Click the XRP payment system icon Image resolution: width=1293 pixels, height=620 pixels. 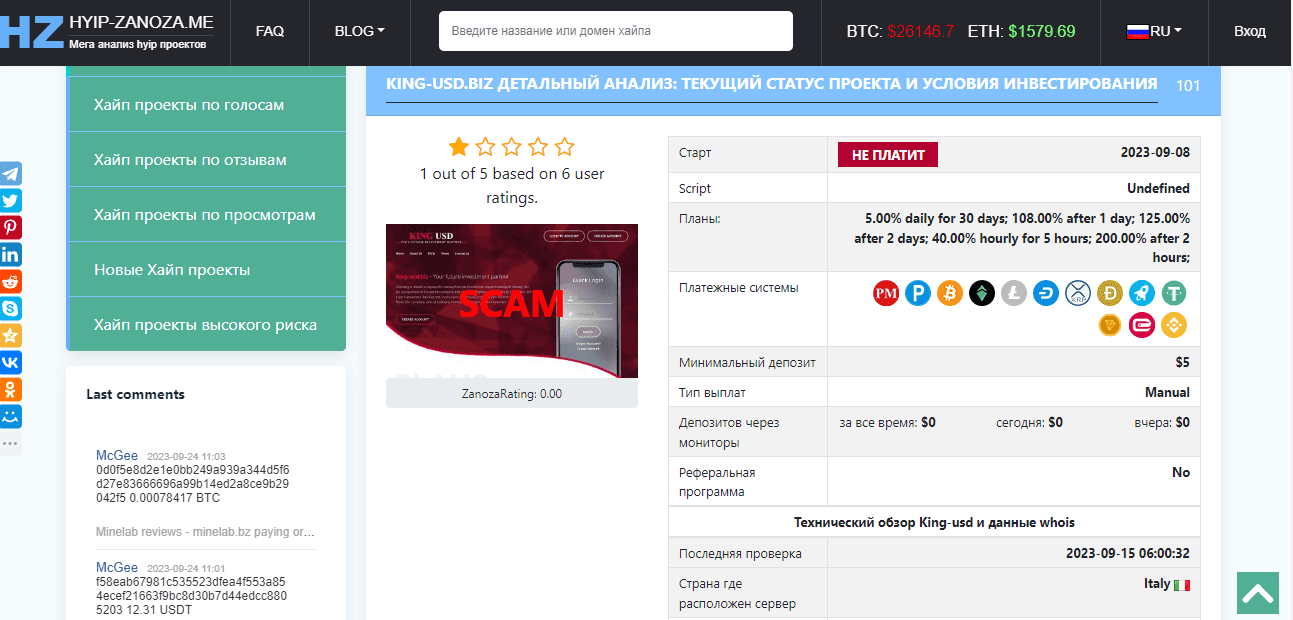pyautogui.click(x=1078, y=294)
